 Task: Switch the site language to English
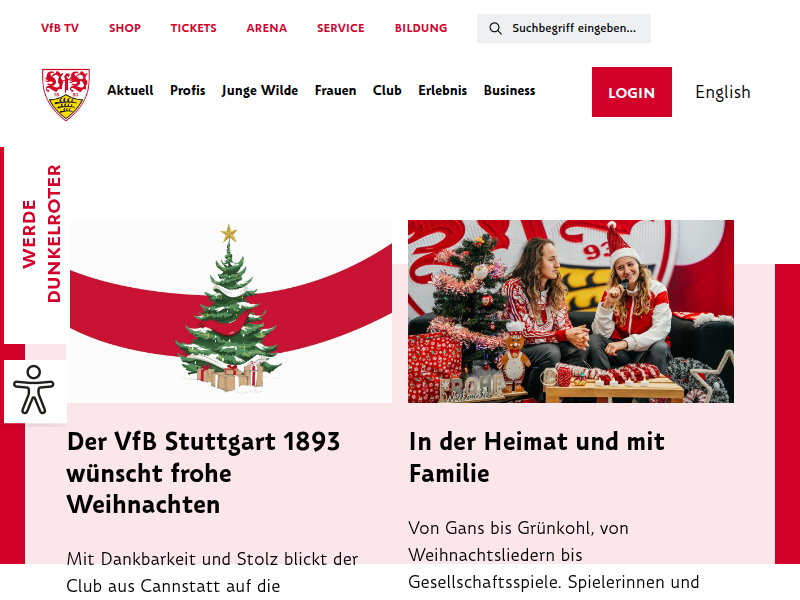pyautogui.click(x=723, y=92)
